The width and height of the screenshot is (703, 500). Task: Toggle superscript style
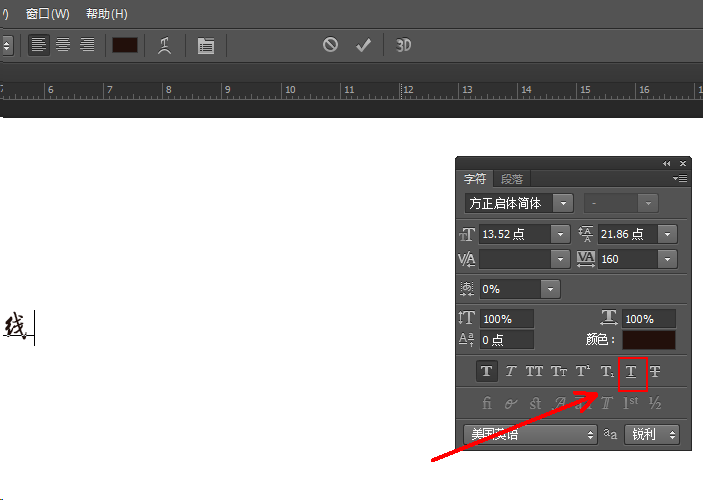pos(583,371)
